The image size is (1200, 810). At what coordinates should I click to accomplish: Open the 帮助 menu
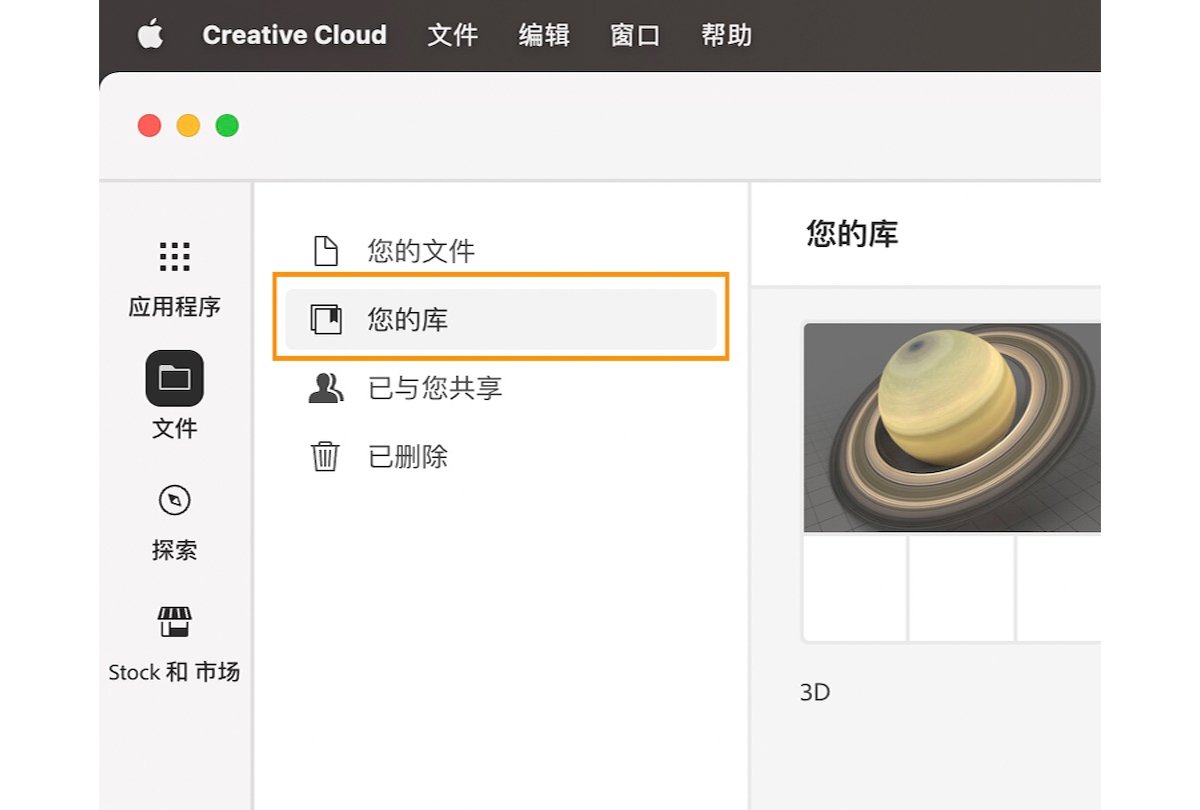point(725,35)
